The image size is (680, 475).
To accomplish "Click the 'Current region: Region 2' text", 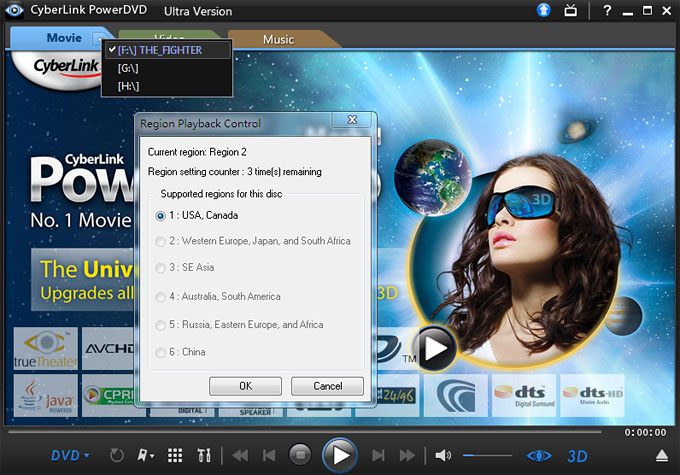I will (x=197, y=152).
